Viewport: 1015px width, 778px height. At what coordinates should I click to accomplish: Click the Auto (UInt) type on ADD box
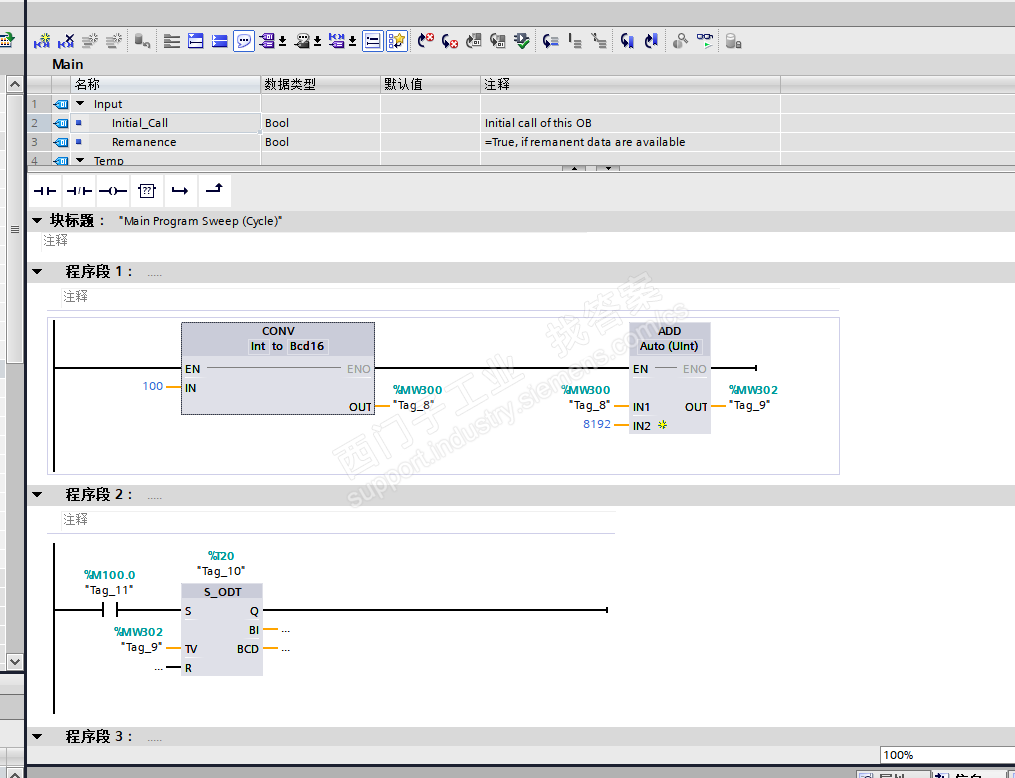coord(669,346)
